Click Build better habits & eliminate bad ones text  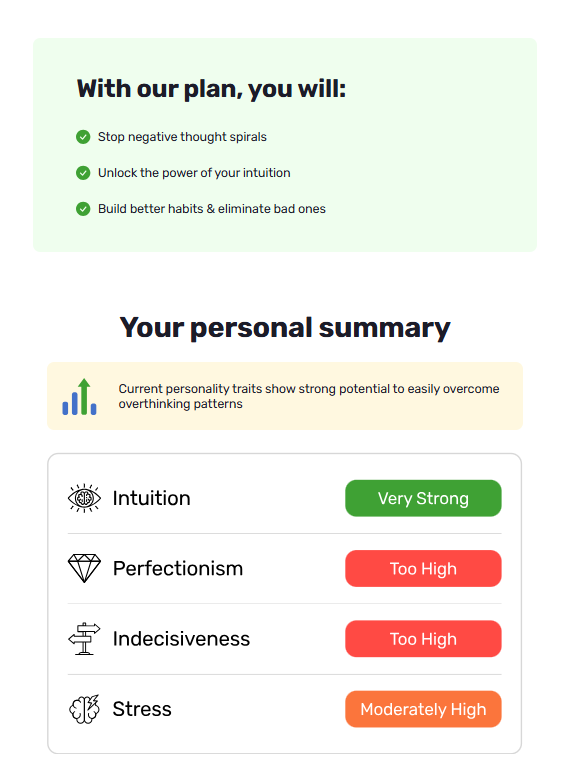pyautogui.click(x=212, y=209)
